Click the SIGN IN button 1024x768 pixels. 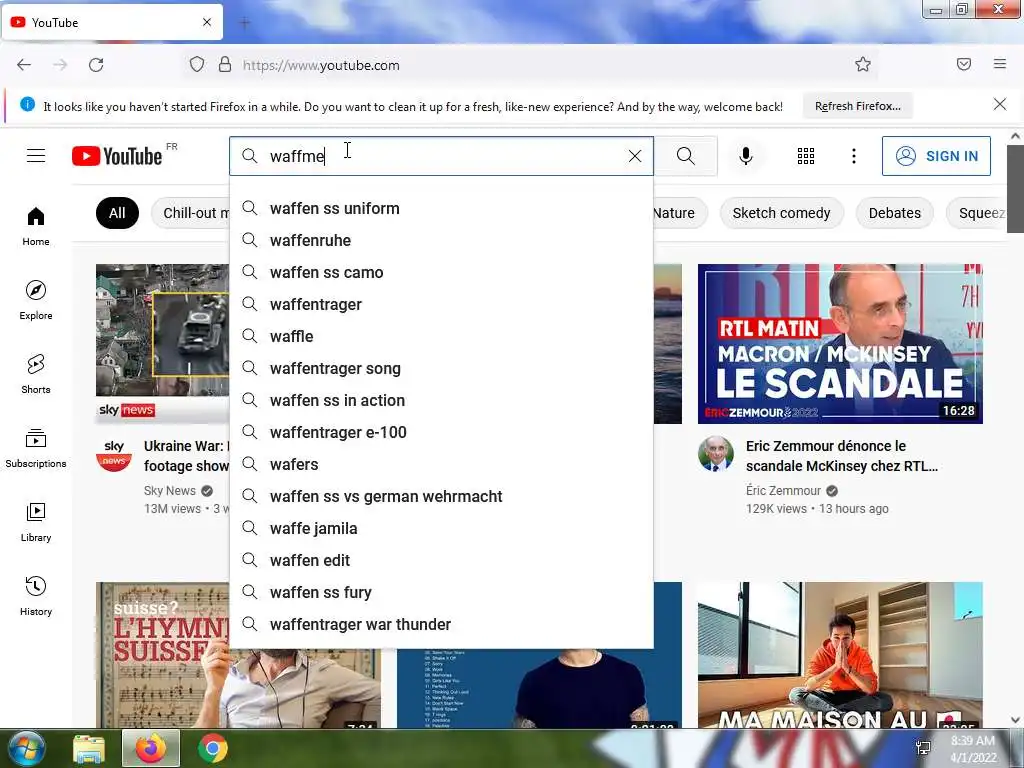[936, 156]
